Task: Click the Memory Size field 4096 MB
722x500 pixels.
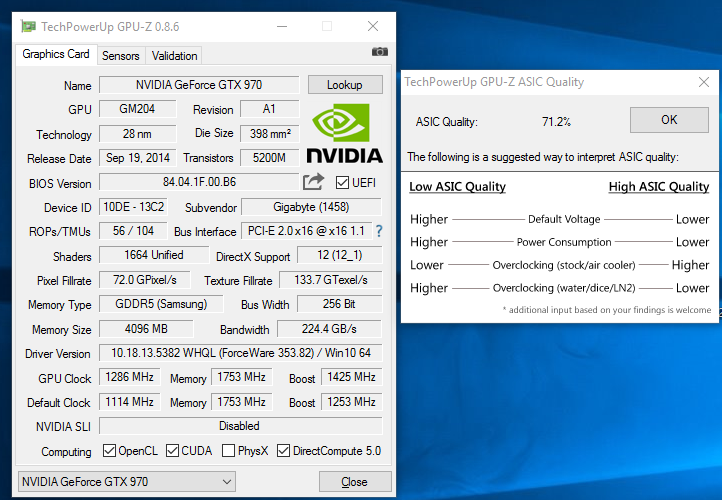Action: pyautogui.click(x=146, y=329)
